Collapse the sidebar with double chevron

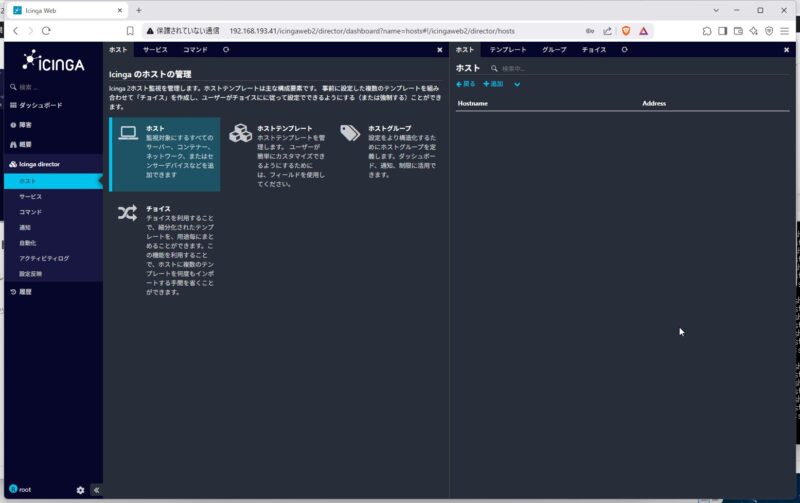point(96,490)
